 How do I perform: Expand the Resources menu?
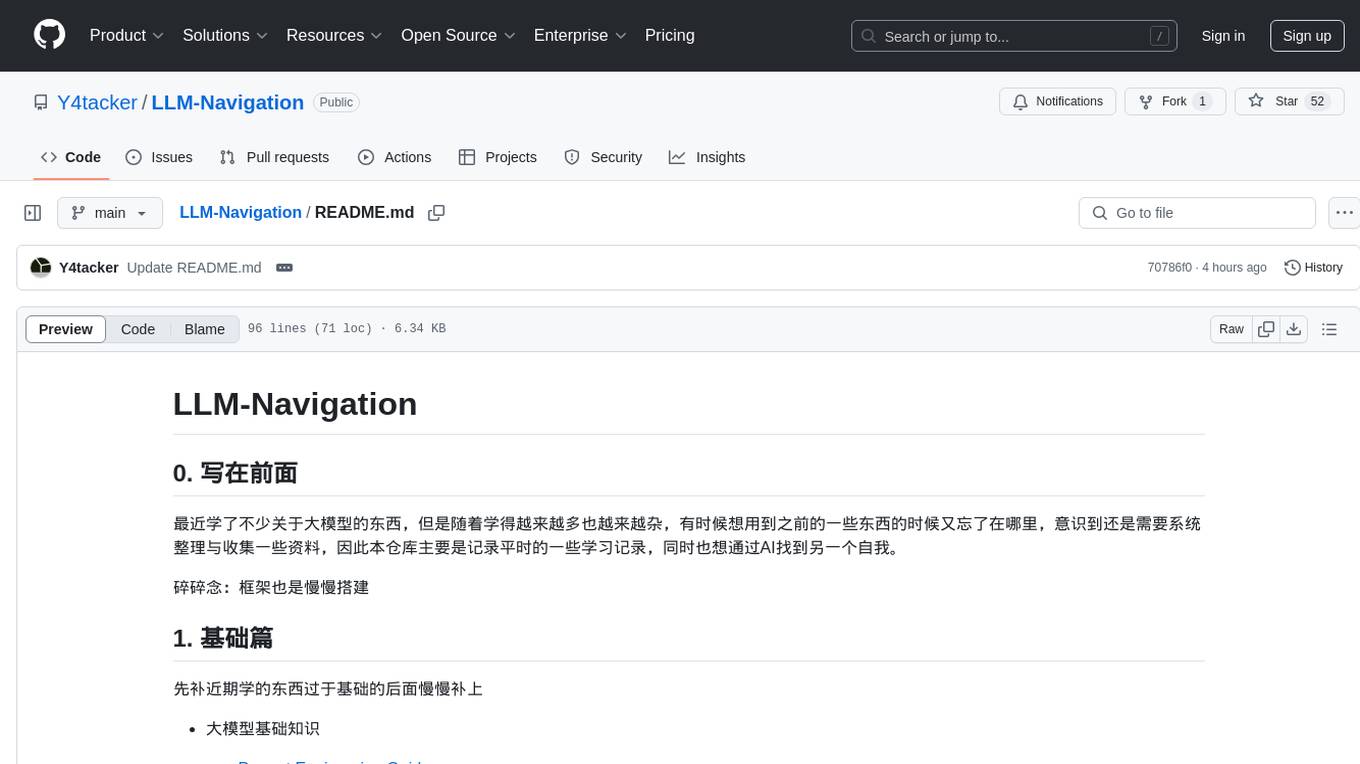point(334,35)
